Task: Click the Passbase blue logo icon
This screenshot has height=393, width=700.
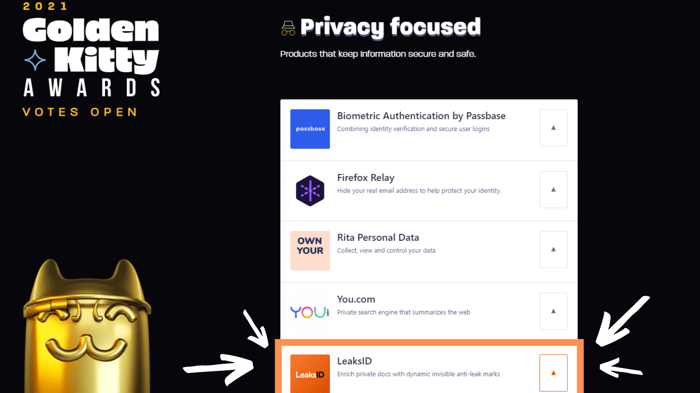Action: click(x=310, y=129)
